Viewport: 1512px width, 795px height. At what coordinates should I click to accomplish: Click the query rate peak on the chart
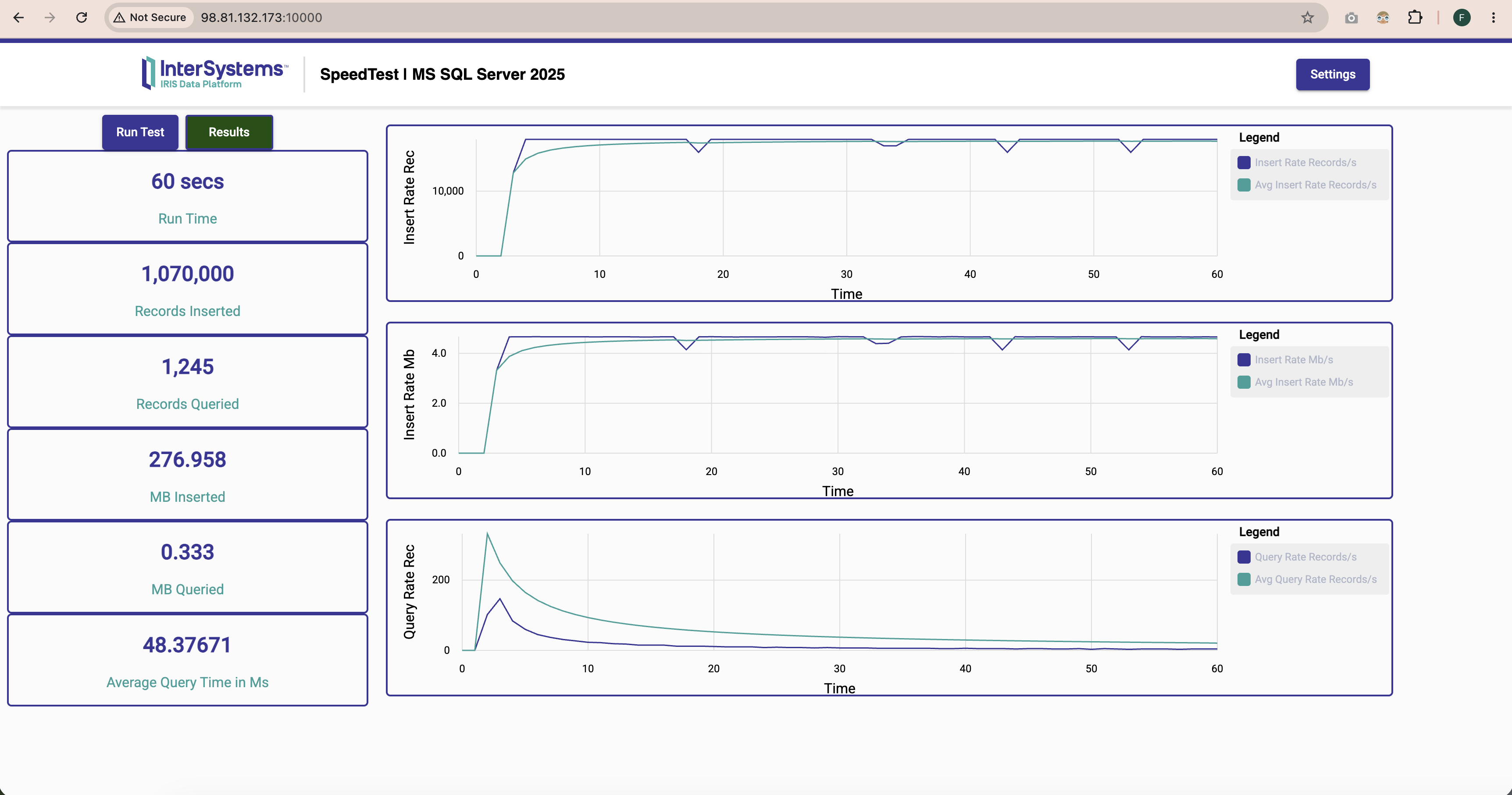[x=499, y=599]
